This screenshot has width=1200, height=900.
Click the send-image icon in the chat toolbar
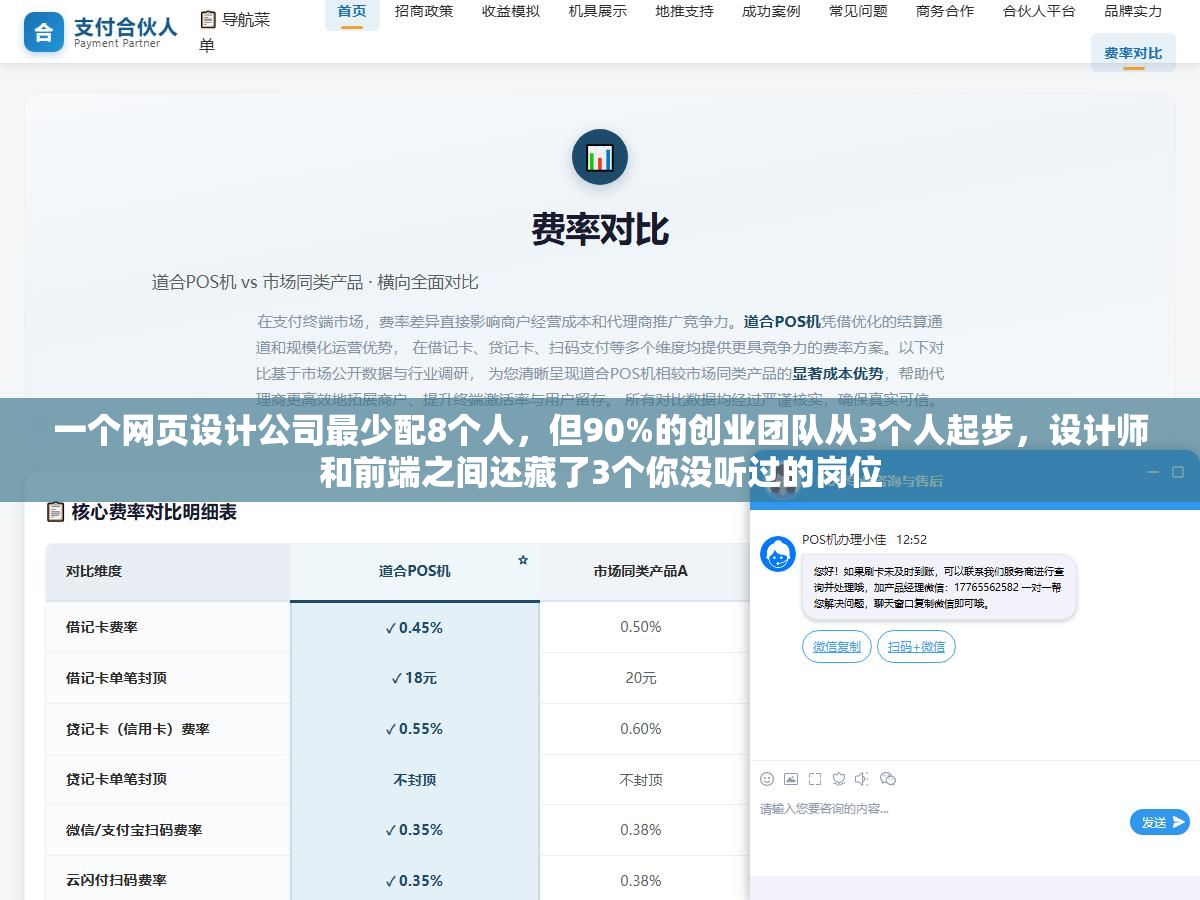click(791, 779)
